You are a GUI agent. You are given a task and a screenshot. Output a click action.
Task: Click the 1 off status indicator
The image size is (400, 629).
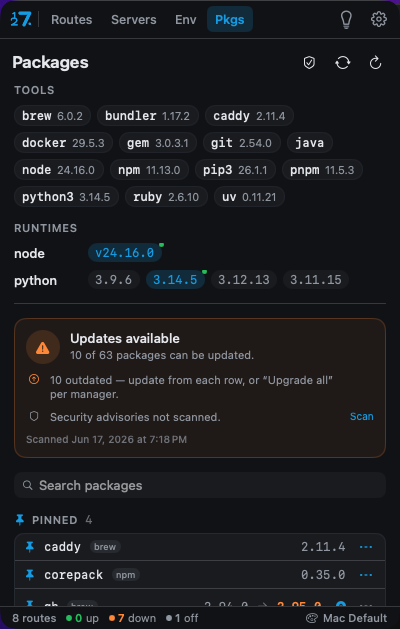click(182, 618)
